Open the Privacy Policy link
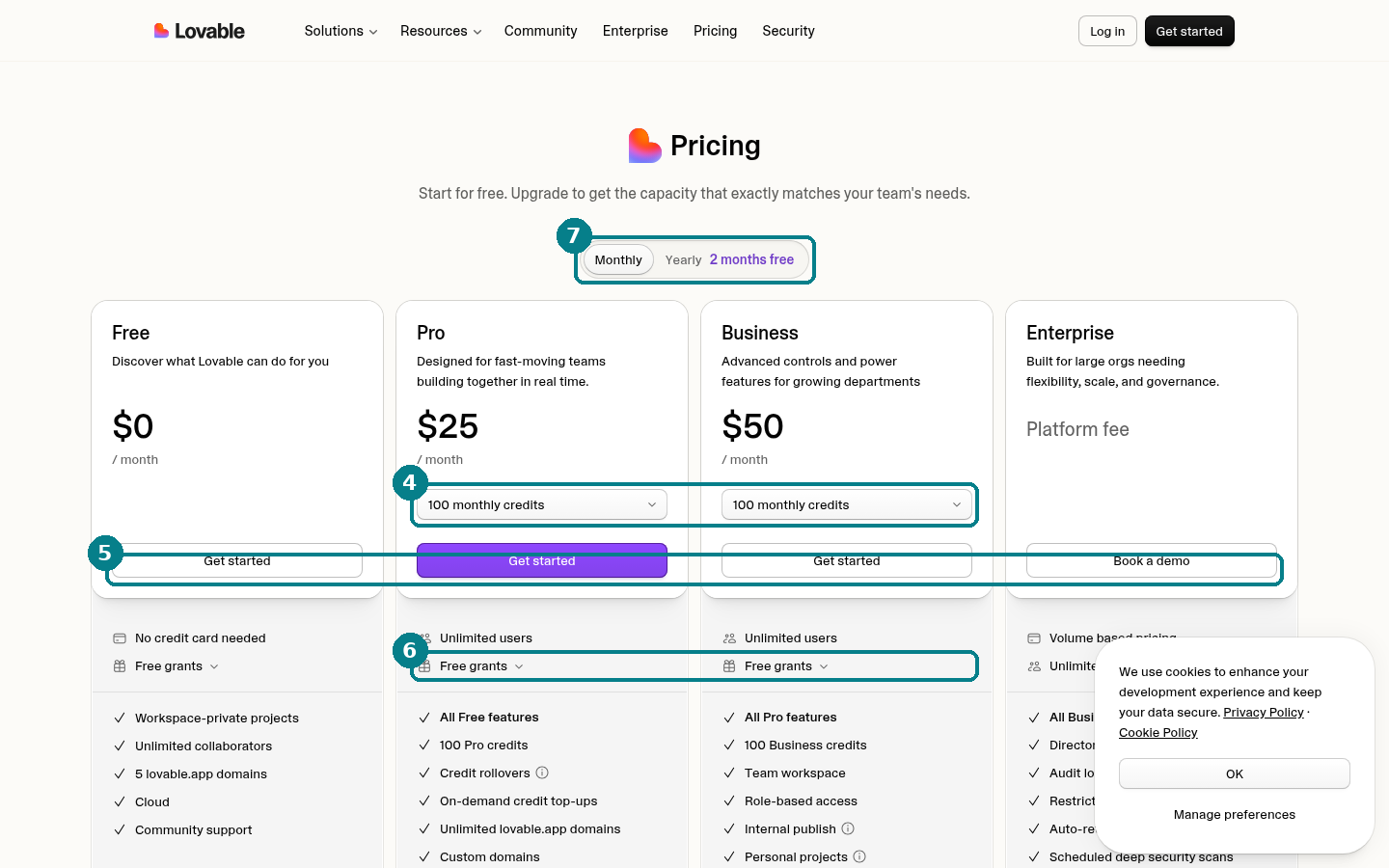The height and width of the screenshot is (868, 1389). pyautogui.click(x=1264, y=712)
